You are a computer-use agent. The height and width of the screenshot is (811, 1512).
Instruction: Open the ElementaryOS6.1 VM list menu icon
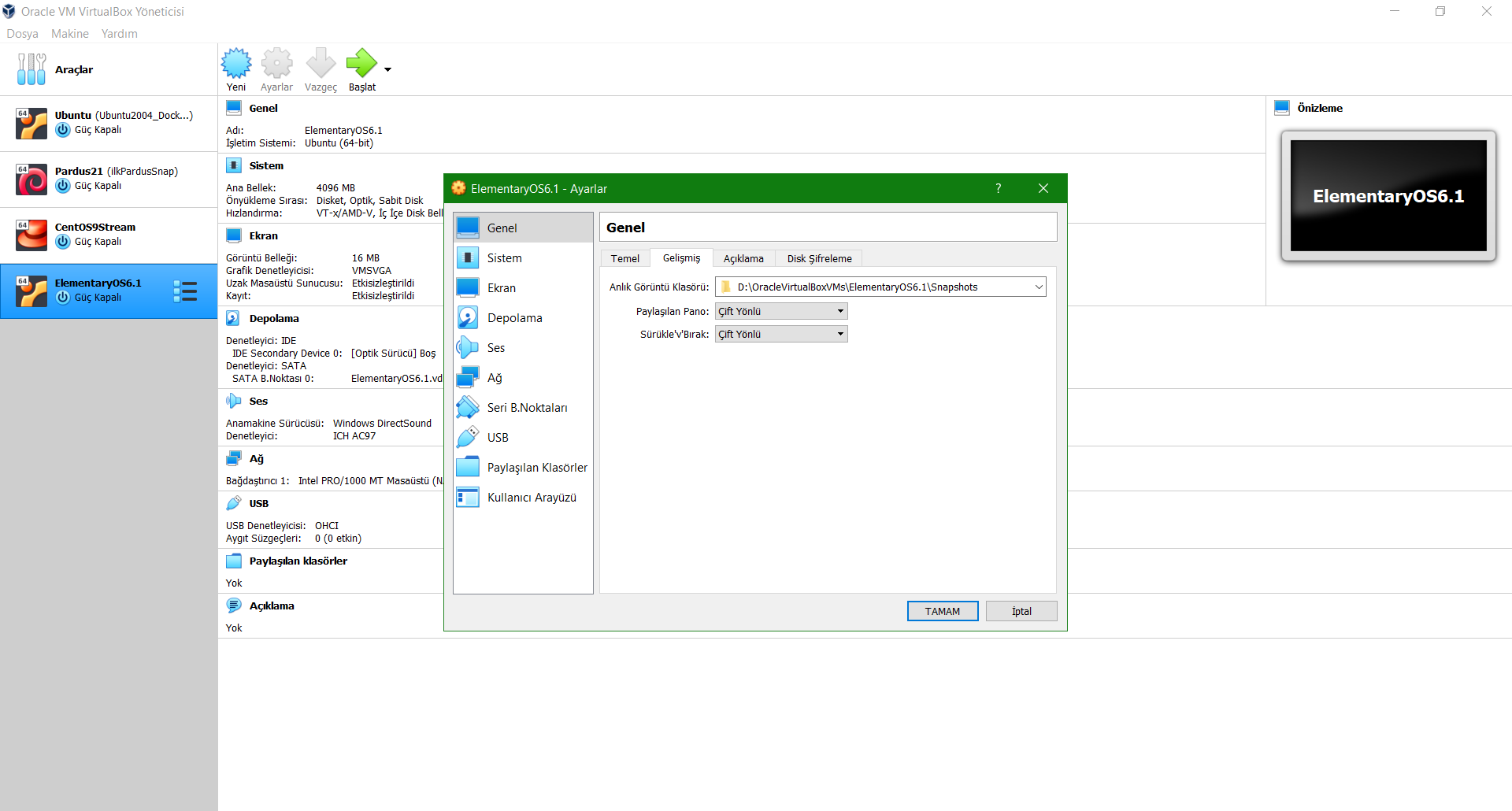point(185,291)
